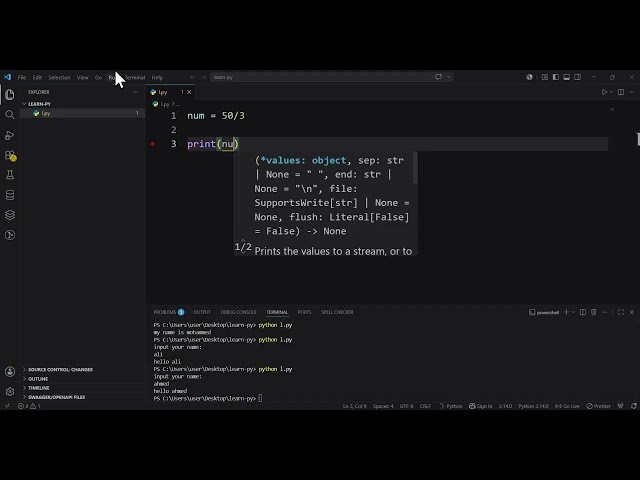Open dropdown beside Run Python File
Viewport: 640px width, 480px height.
tap(611, 92)
